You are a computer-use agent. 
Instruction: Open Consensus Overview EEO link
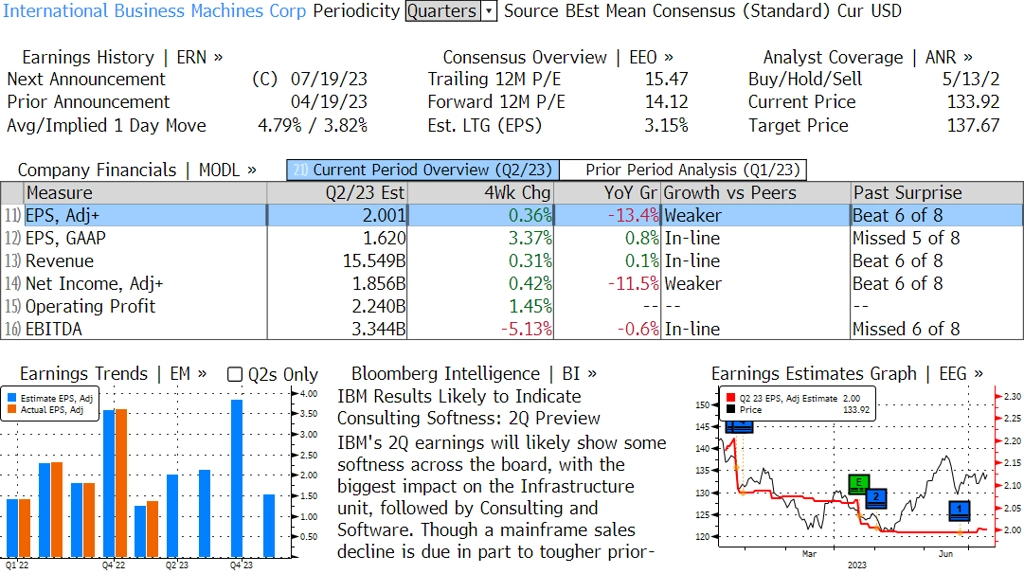[x=558, y=57]
